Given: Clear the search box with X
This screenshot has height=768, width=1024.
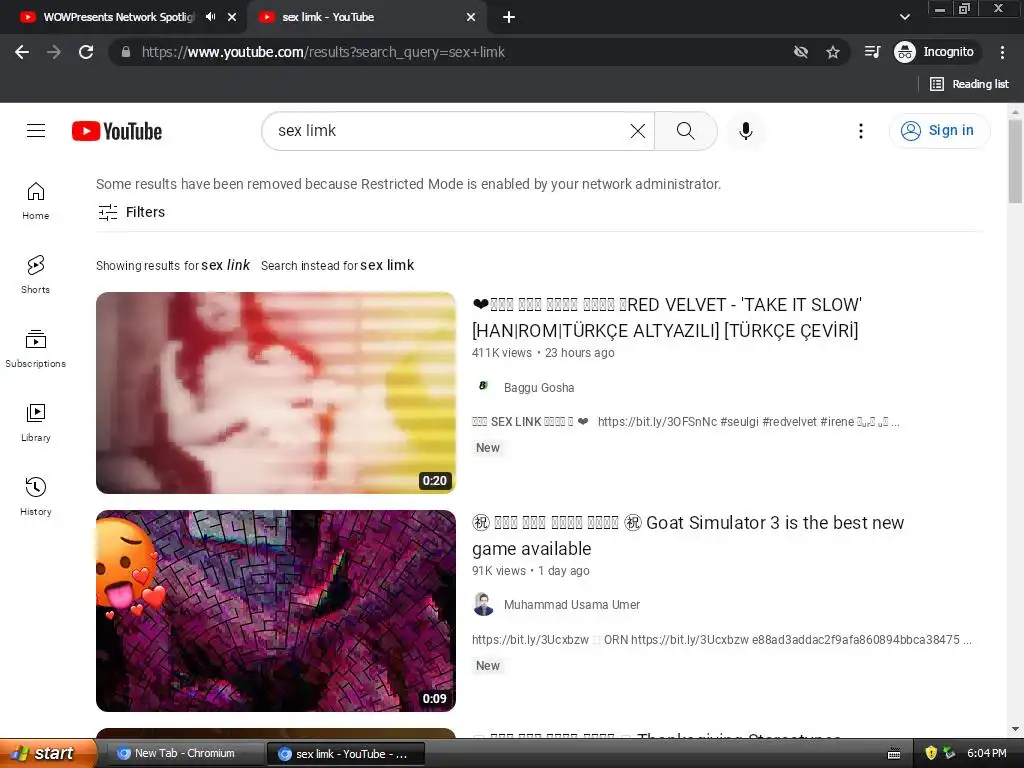Looking at the screenshot, I should tap(638, 131).
